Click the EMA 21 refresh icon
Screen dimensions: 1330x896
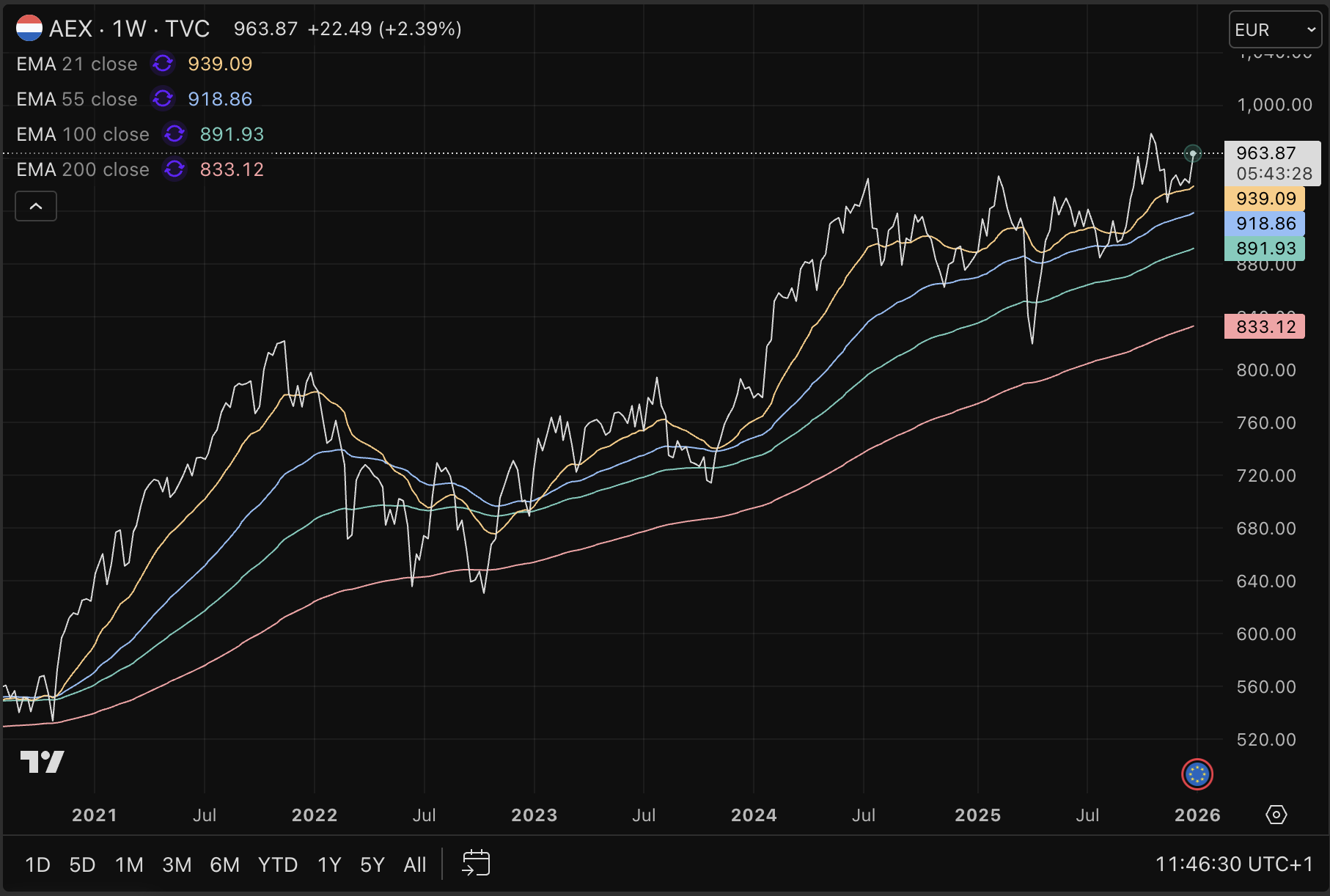coord(163,64)
